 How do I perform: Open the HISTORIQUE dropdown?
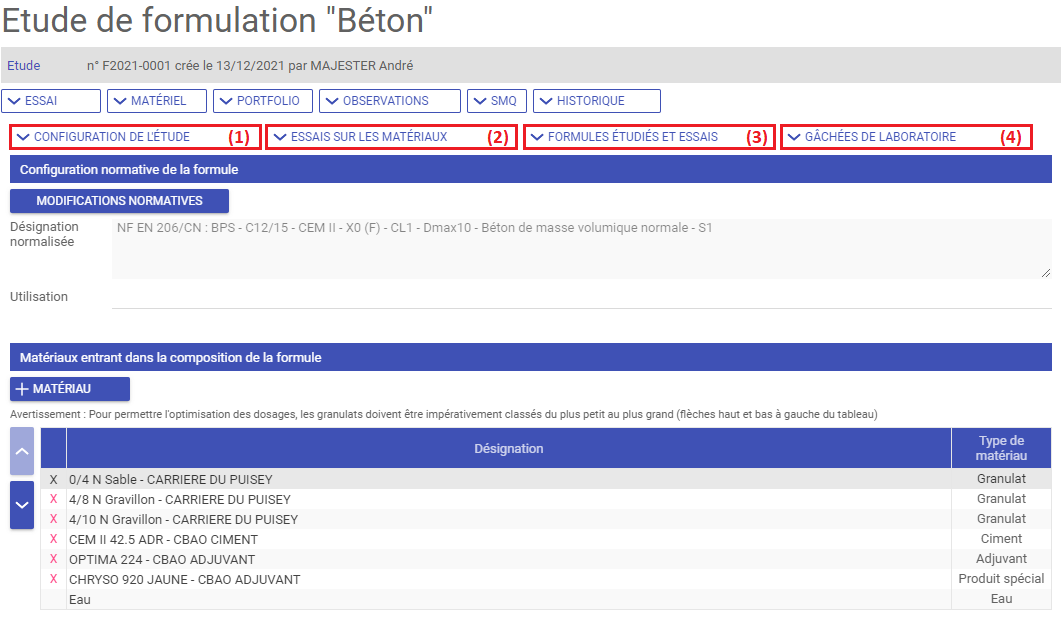pos(597,101)
